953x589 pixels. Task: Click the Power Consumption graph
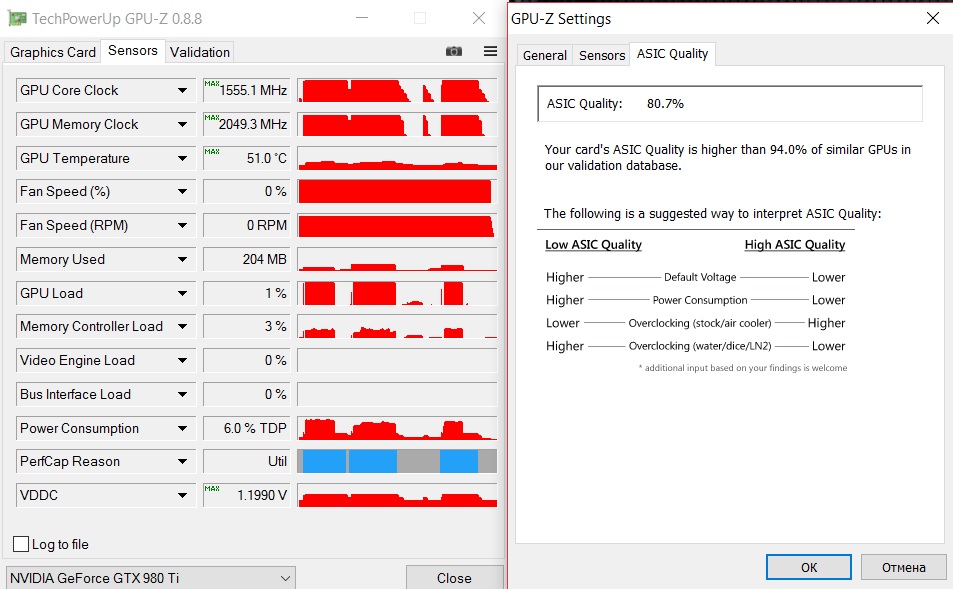click(397, 428)
